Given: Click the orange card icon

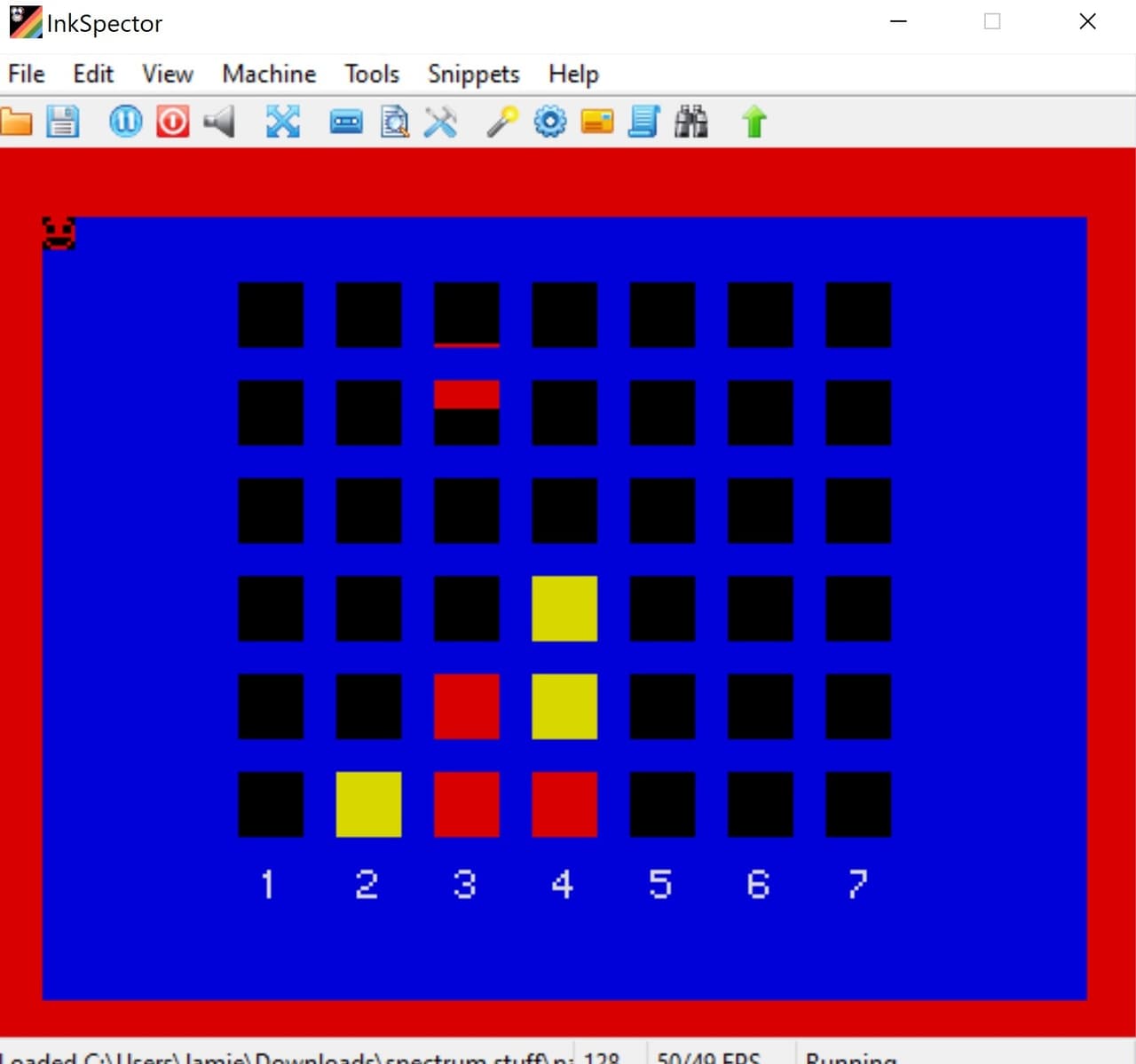Looking at the screenshot, I should pyautogui.click(x=597, y=122).
